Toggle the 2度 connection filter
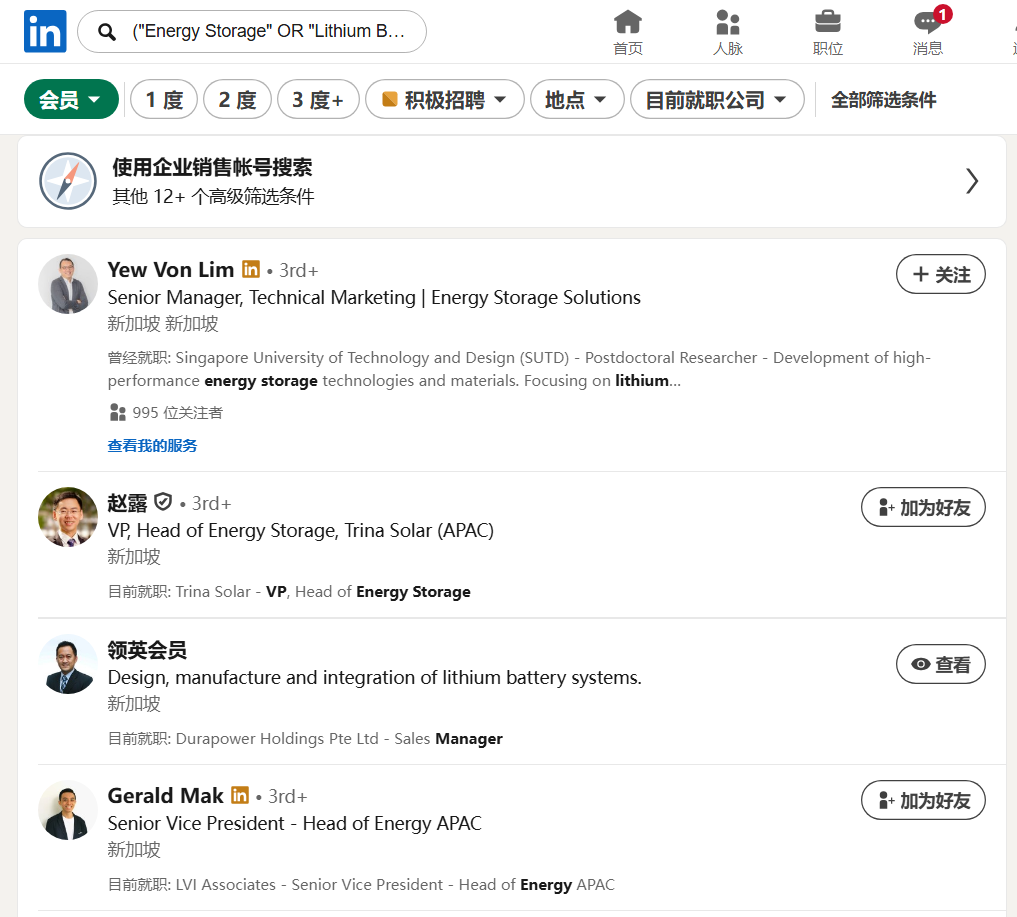 pos(237,99)
